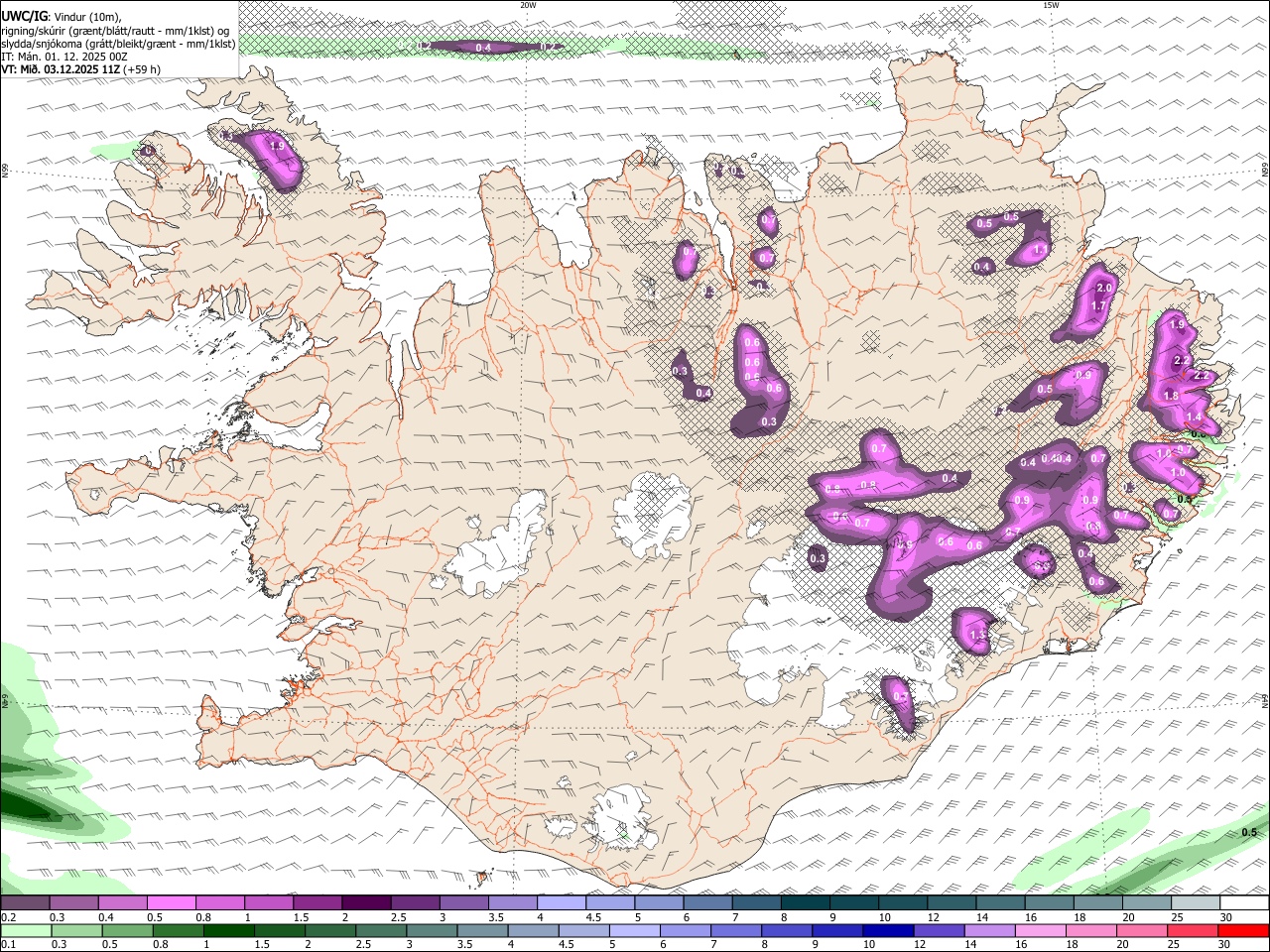Click the '2.0' precipitation value in the northeast
The image size is (1270, 952).
(x=1104, y=288)
